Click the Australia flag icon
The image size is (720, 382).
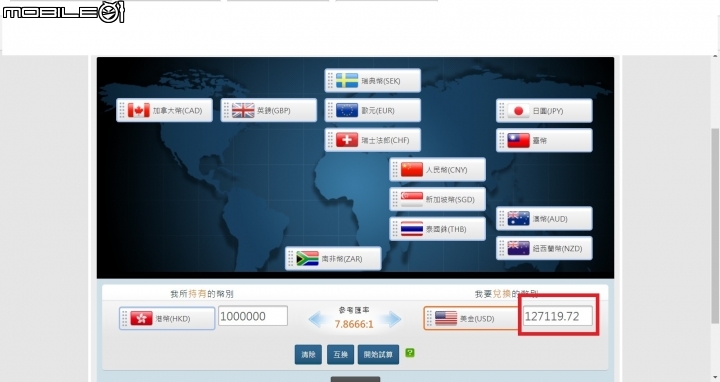tap(518, 219)
